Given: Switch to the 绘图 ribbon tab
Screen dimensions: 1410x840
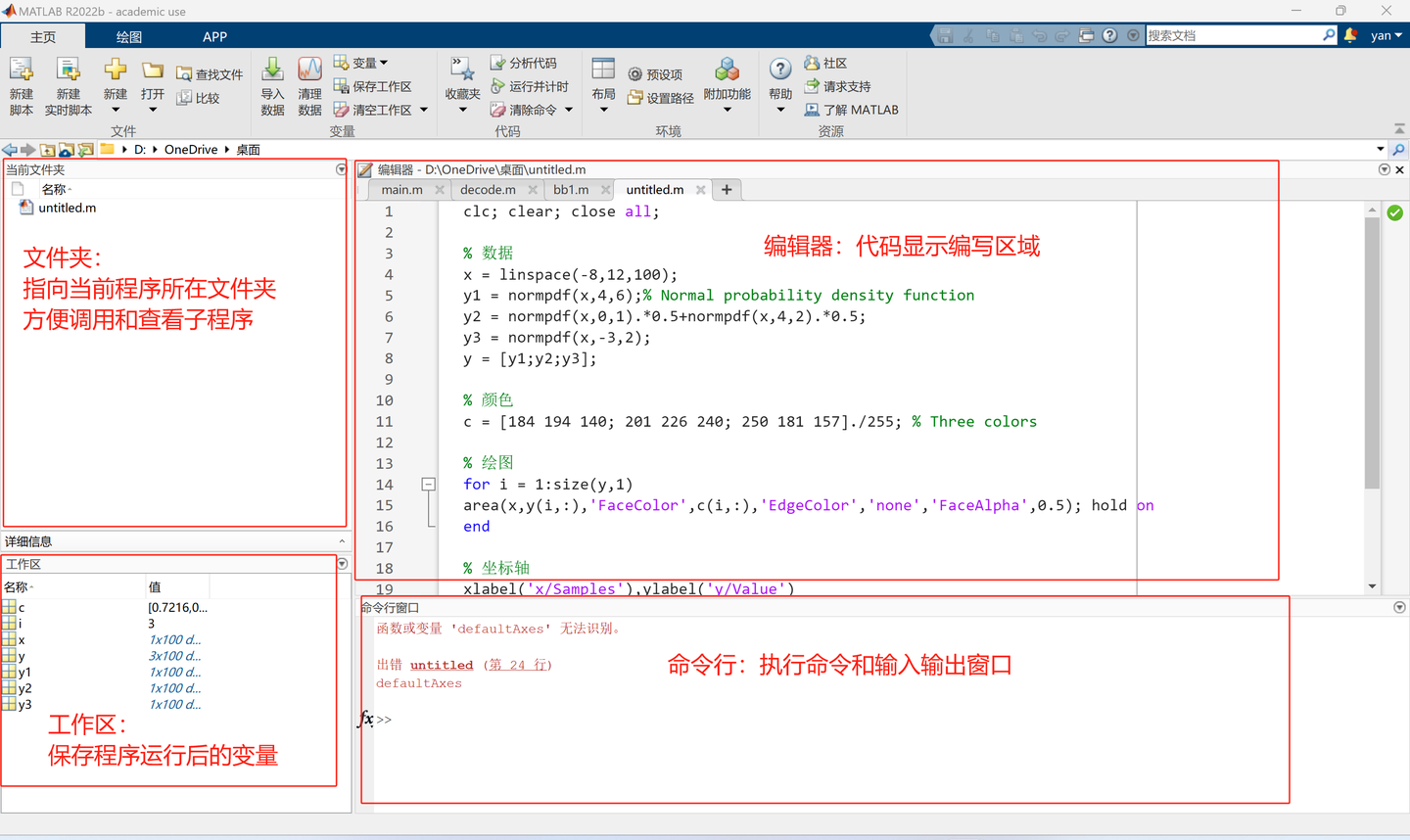Looking at the screenshot, I should click(x=129, y=36).
